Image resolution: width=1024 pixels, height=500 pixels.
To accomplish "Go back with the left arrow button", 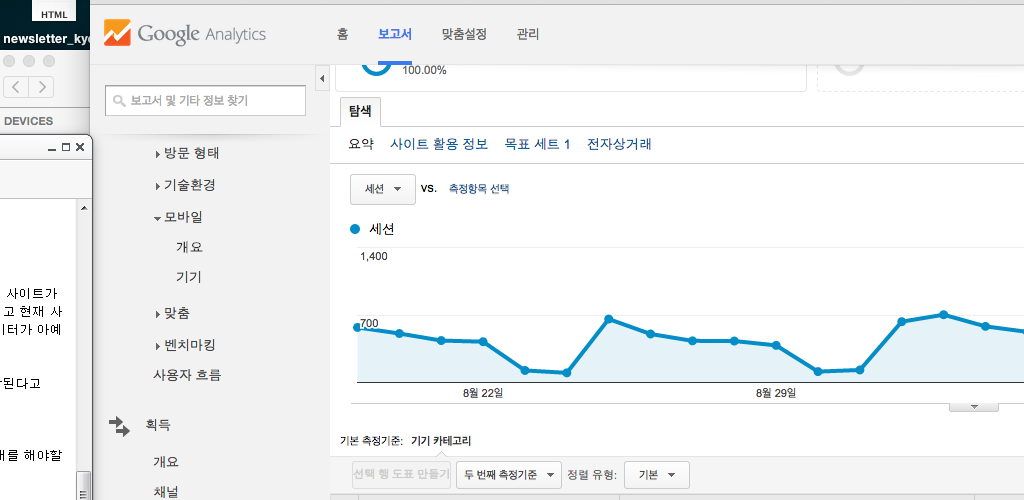I will click(x=17, y=87).
